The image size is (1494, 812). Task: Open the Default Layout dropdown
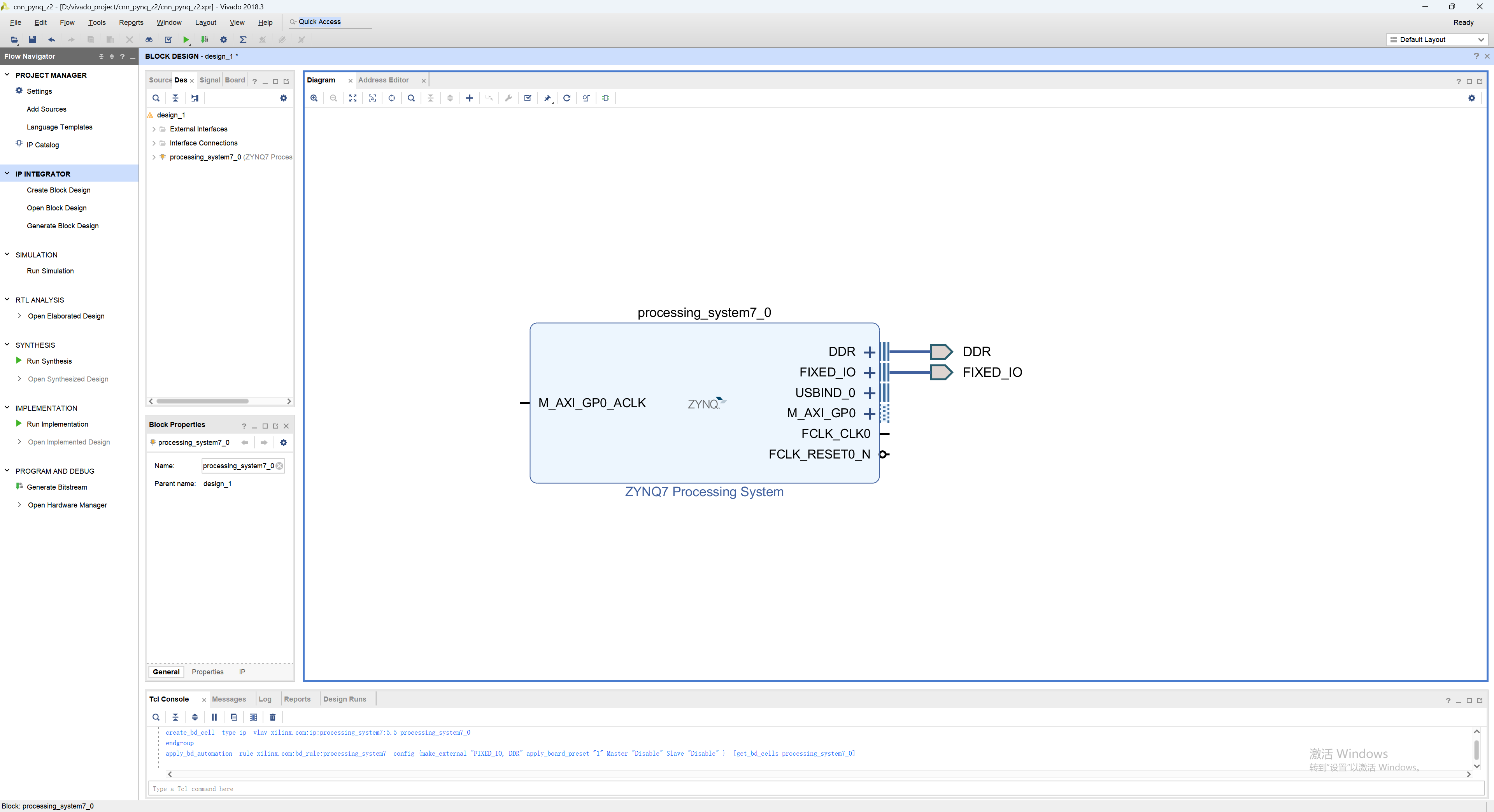tap(1436, 39)
